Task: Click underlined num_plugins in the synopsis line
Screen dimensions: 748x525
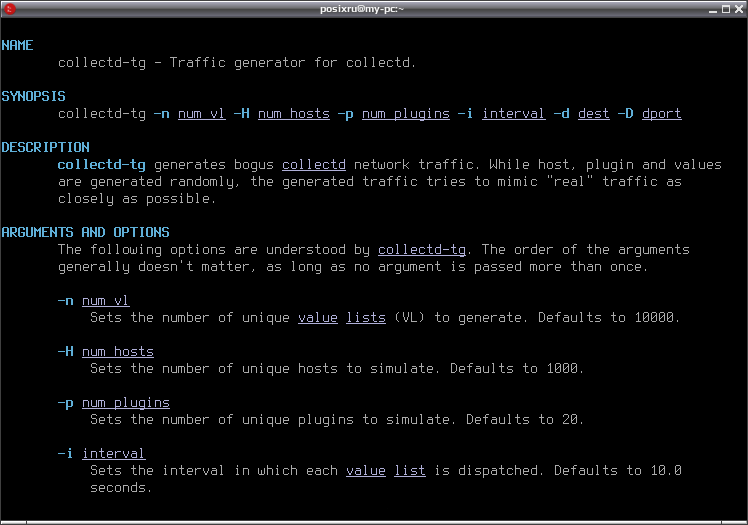Action: pos(405,114)
